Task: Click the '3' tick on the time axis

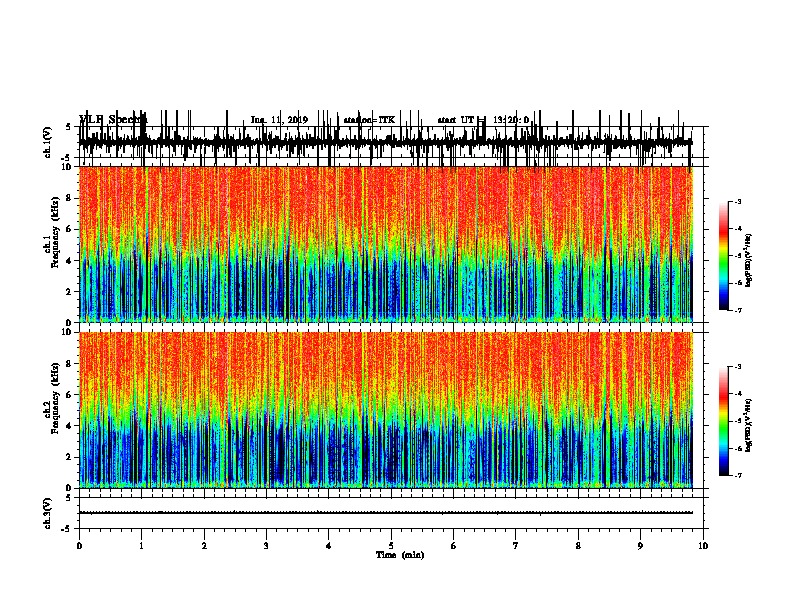Action: [x=266, y=546]
